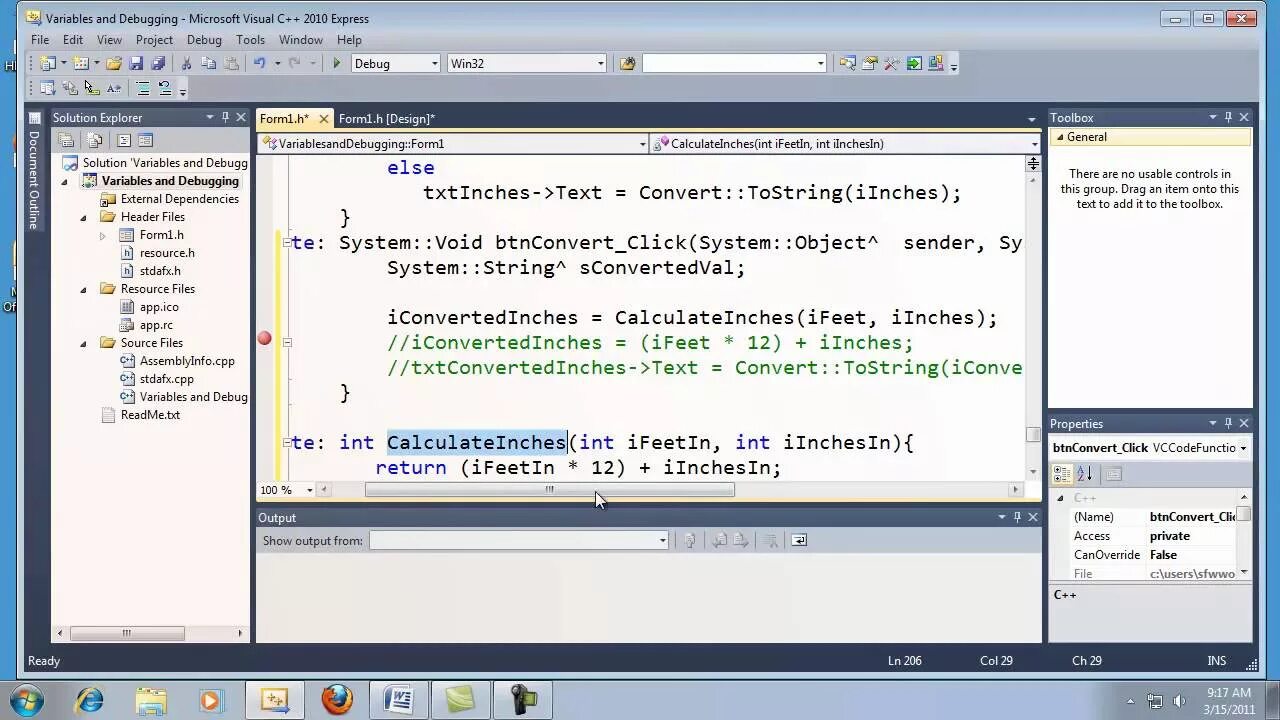Click the Windows Start button
The height and width of the screenshot is (720, 1280).
(x=25, y=699)
